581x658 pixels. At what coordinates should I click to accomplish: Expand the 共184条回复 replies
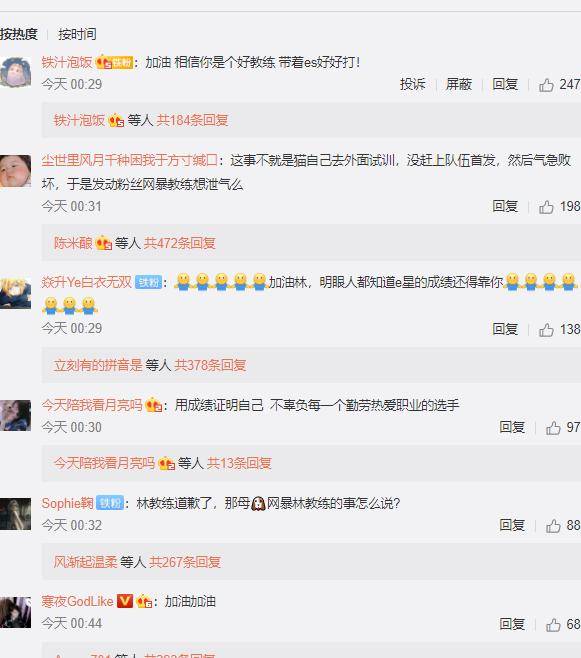coord(193,120)
